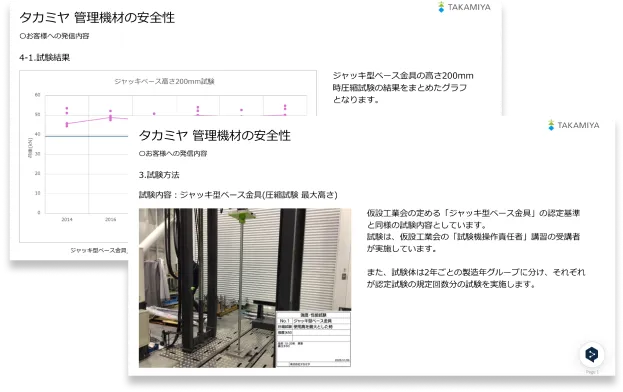Click the pink data points above 2014

pos(67,117)
